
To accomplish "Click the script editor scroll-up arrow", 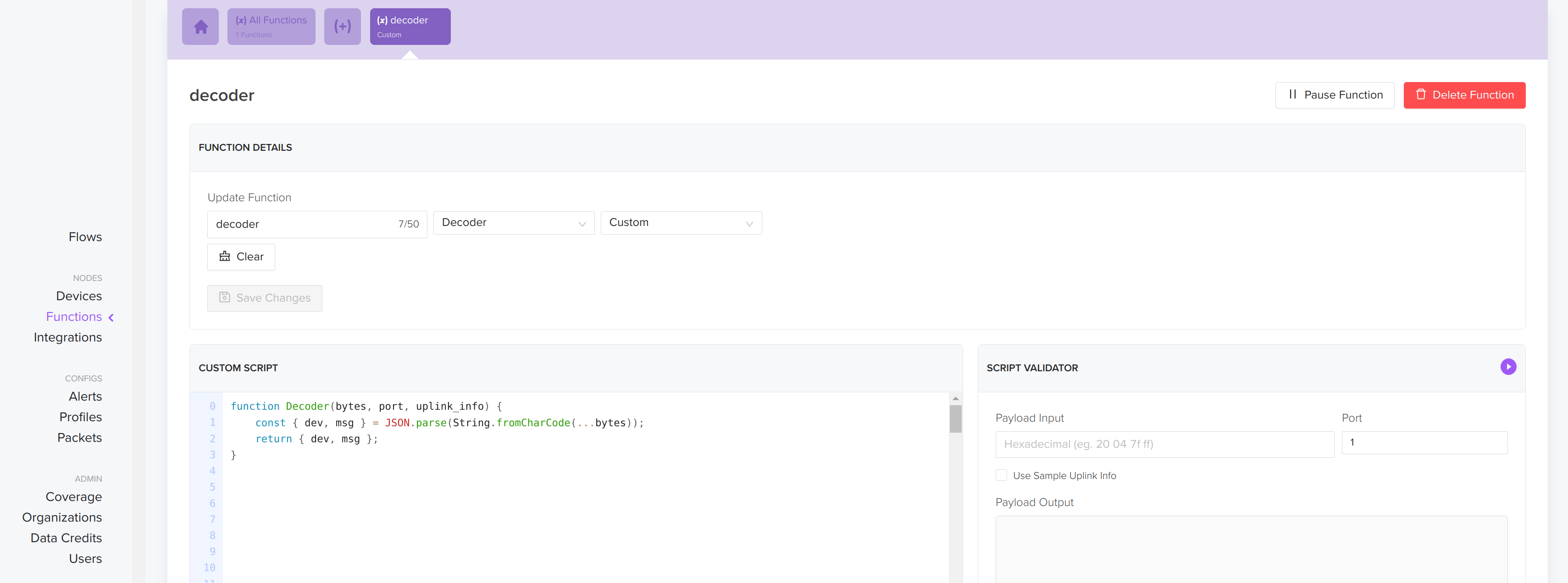I will 955,399.
